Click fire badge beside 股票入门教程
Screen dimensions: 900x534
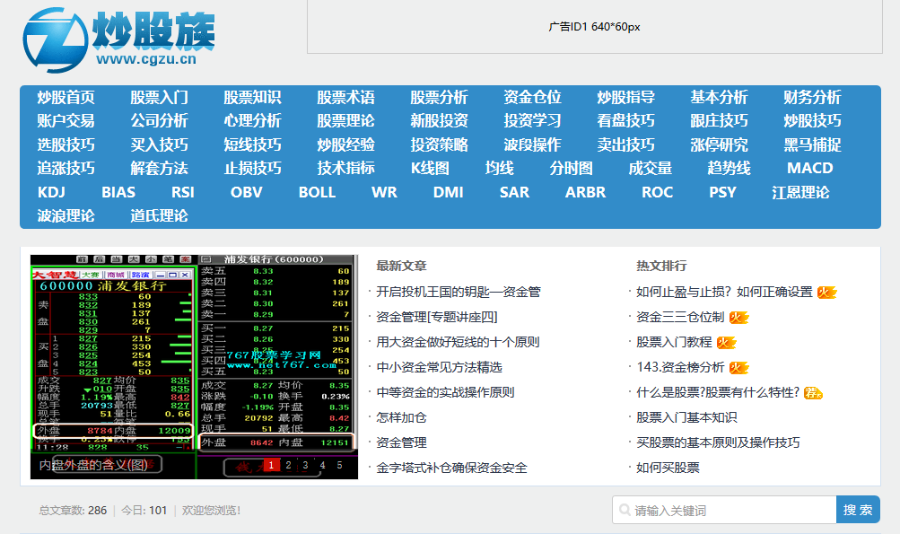(726, 343)
